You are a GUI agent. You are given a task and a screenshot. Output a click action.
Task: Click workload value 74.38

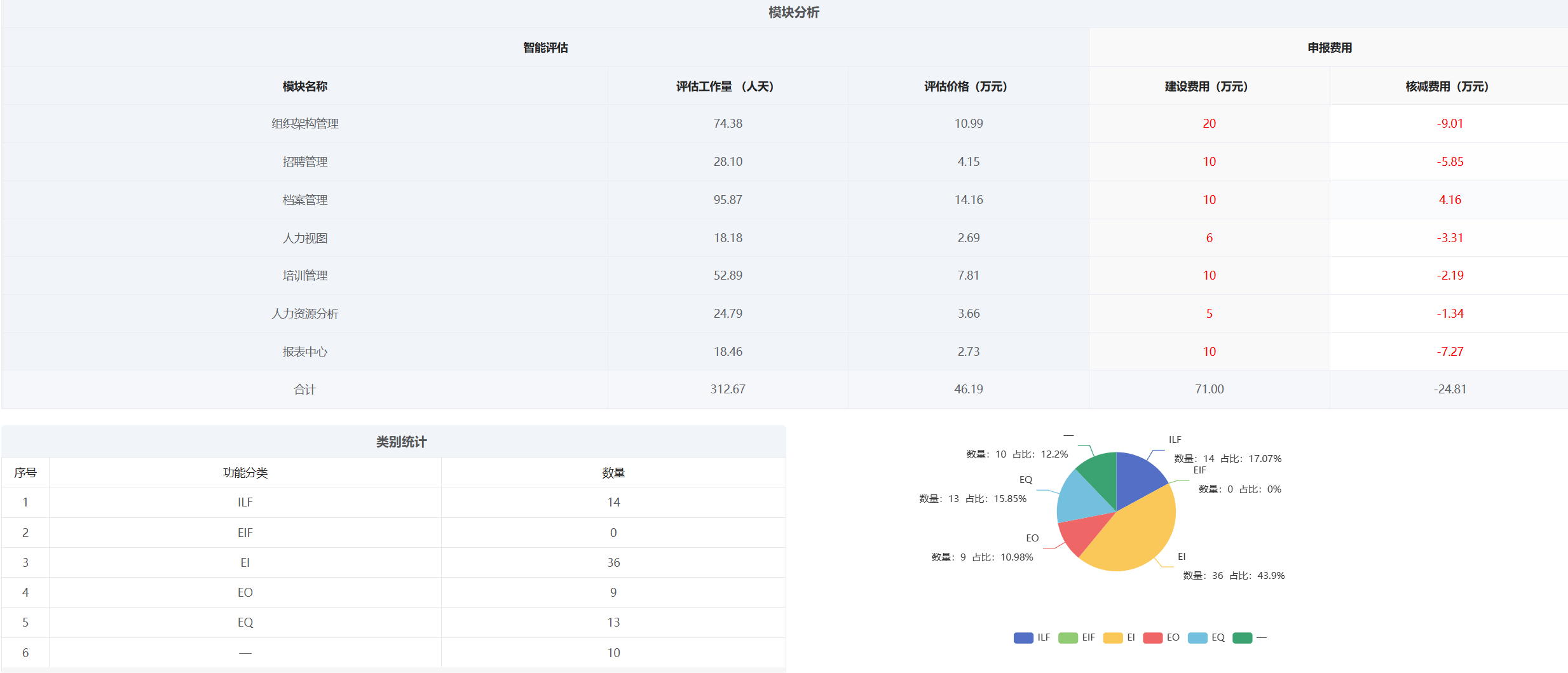728,124
